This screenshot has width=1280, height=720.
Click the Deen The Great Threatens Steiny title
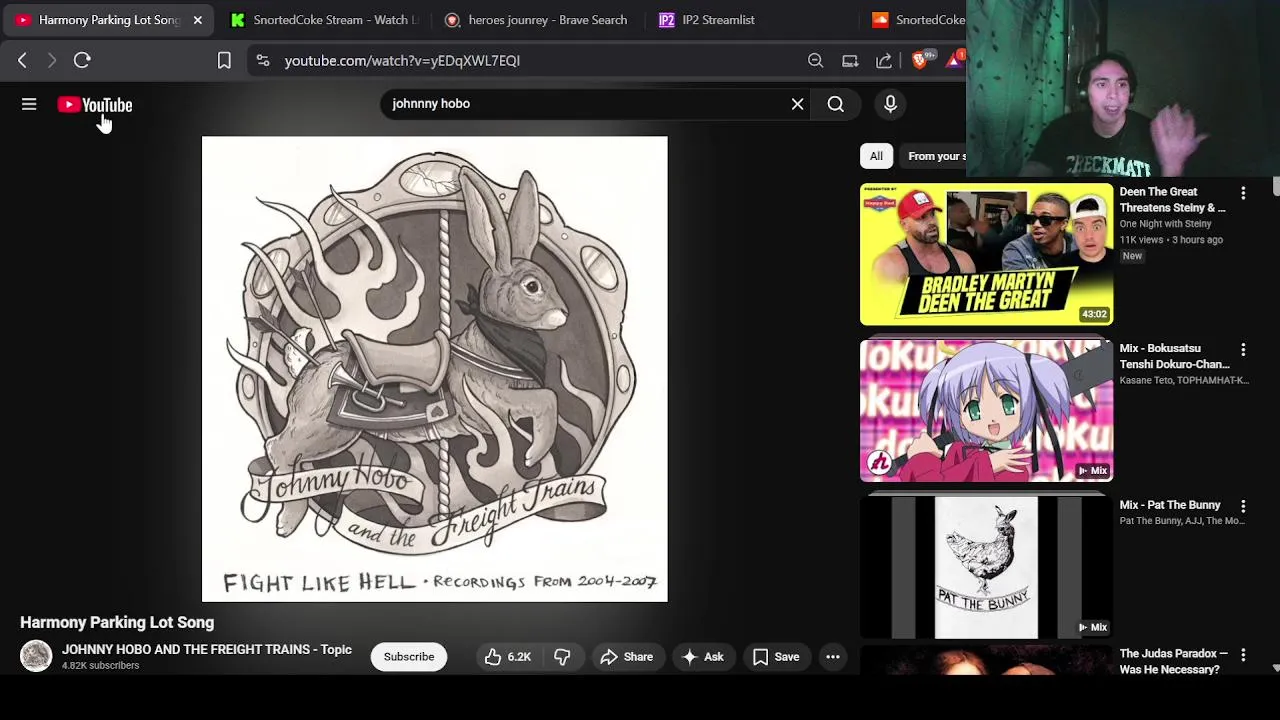(x=1172, y=200)
